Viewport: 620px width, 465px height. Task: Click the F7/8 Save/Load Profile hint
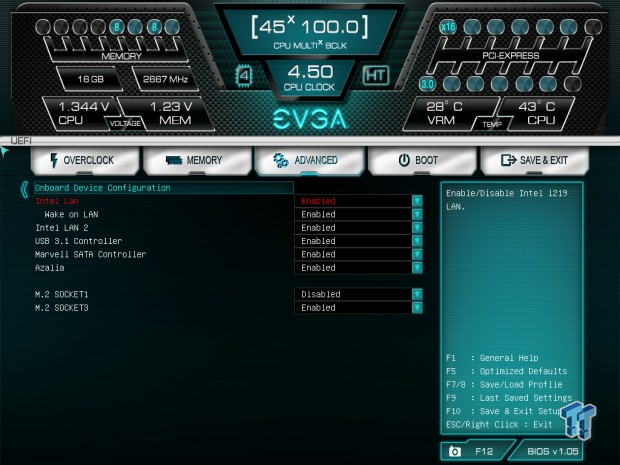pos(504,384)
